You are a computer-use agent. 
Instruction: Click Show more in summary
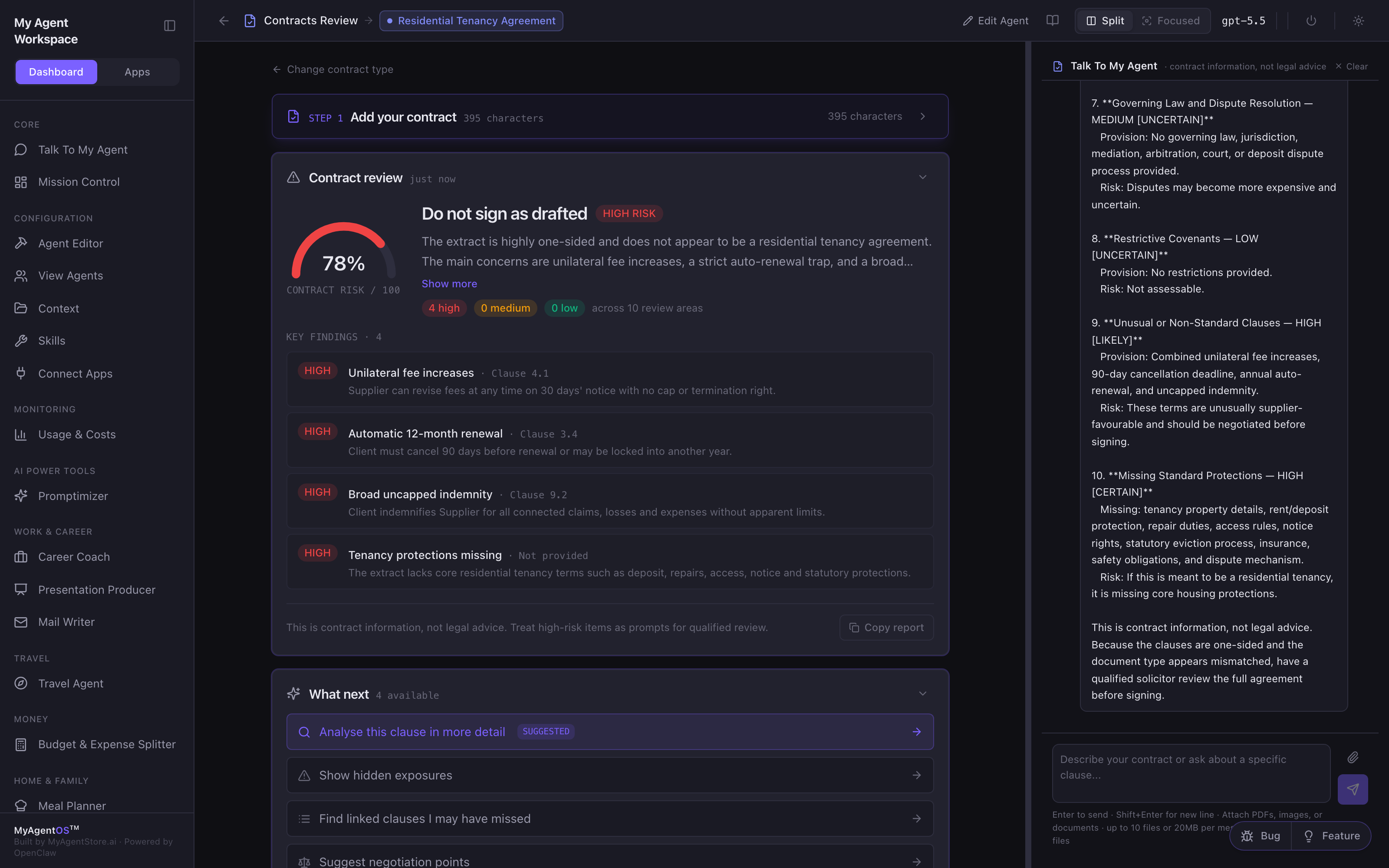click(x=449, y=283)
